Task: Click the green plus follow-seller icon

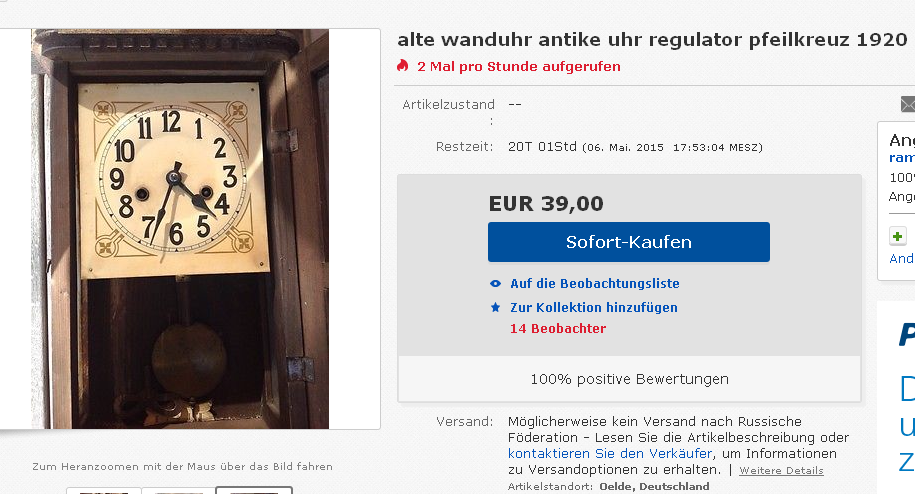Action: pos(897,236)
